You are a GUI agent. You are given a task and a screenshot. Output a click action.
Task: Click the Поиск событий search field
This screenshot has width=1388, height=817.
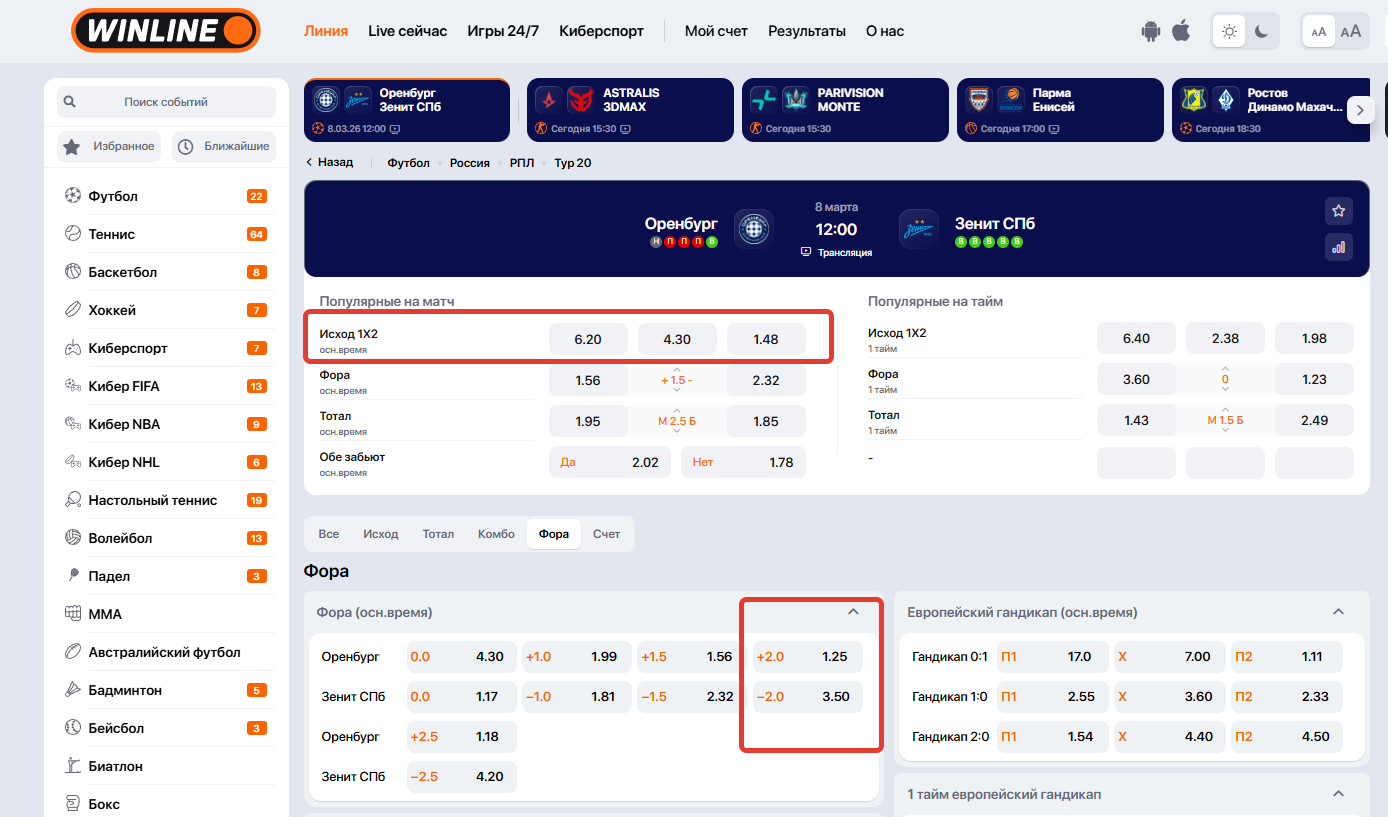(166, 102)
